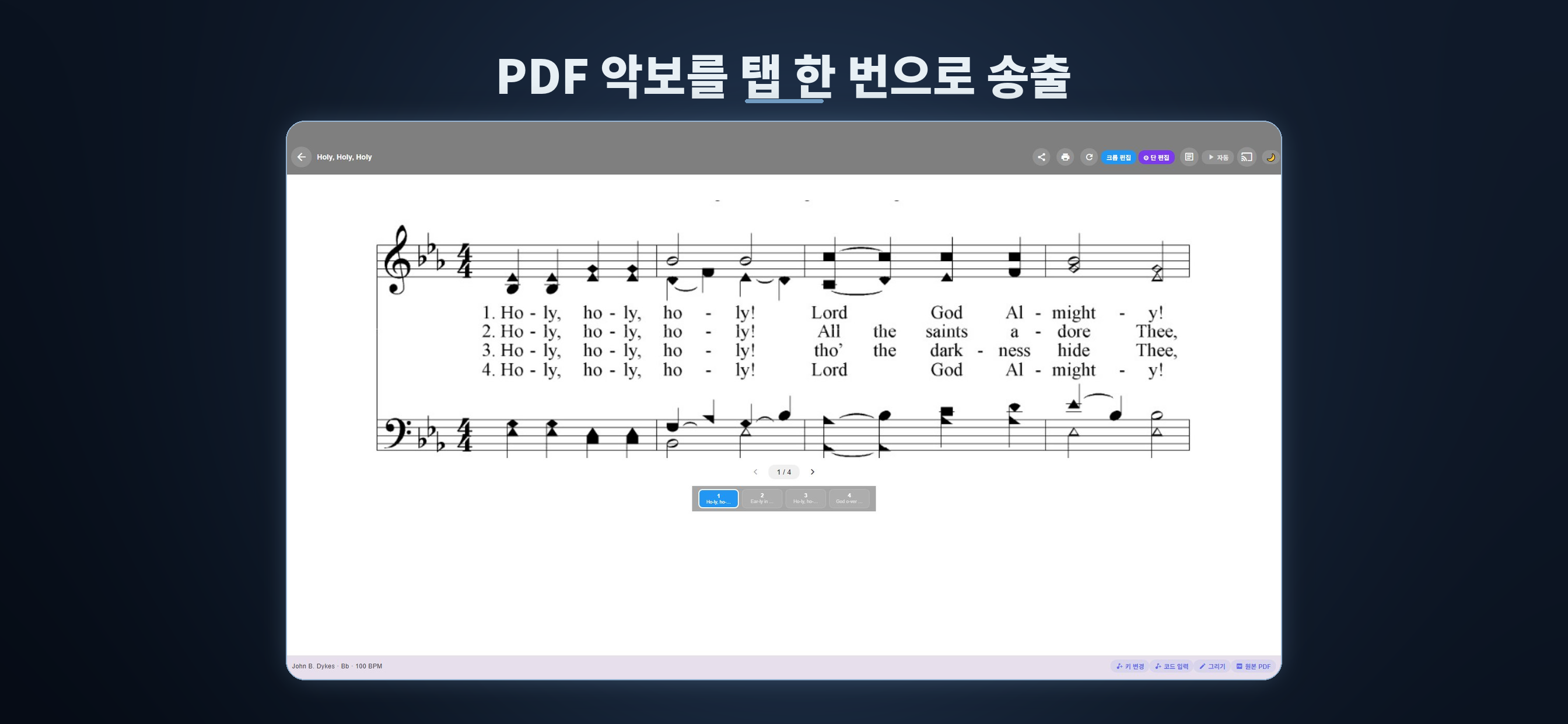The image size is (1568, 724).
Task: Open the 단 편집 button
Action: pyautogui.click(x=1157, y=157)
